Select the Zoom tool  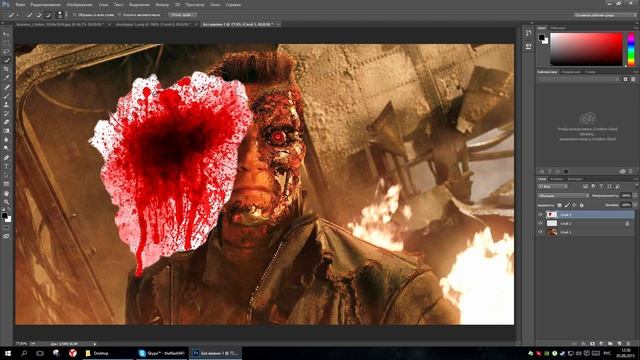[6, 202]
